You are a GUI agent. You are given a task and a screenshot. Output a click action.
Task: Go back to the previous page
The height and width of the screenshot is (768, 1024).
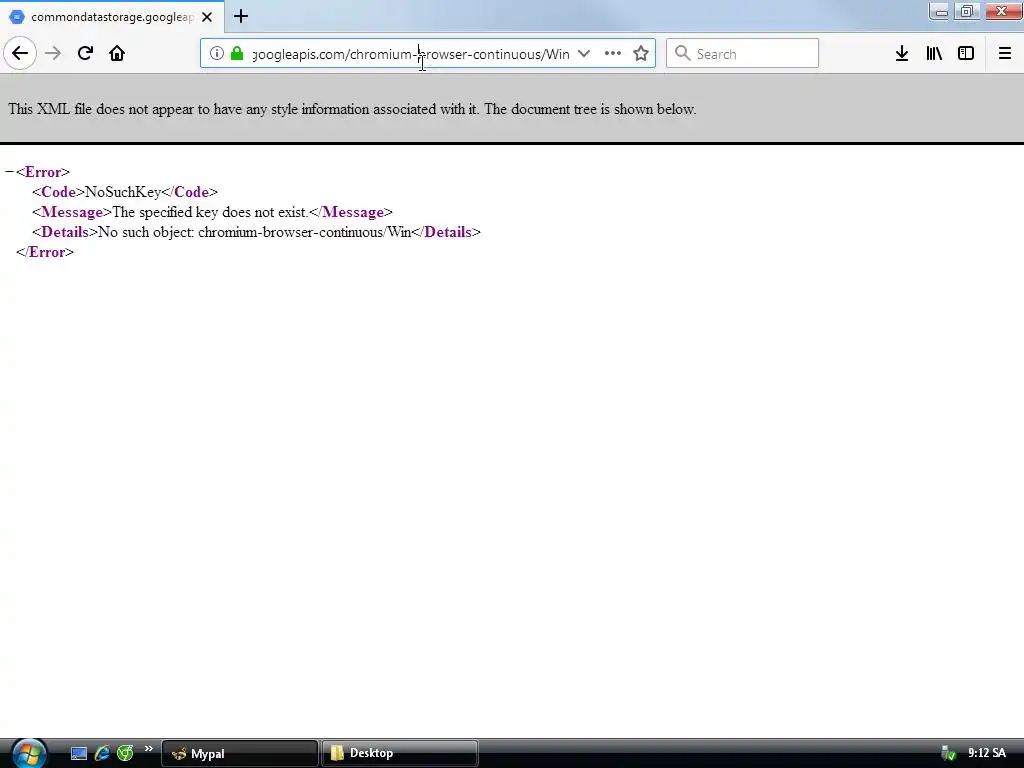click(x=20, y=53)
